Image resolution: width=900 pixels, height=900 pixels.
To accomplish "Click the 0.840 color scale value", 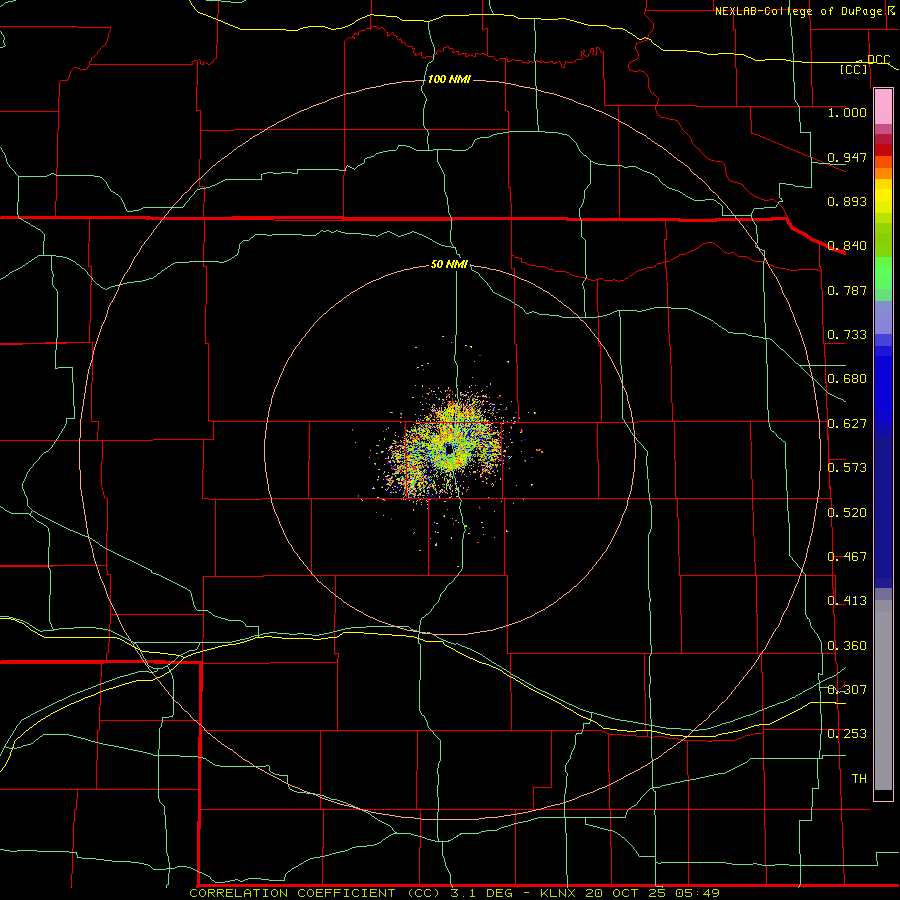I will 847,246.
